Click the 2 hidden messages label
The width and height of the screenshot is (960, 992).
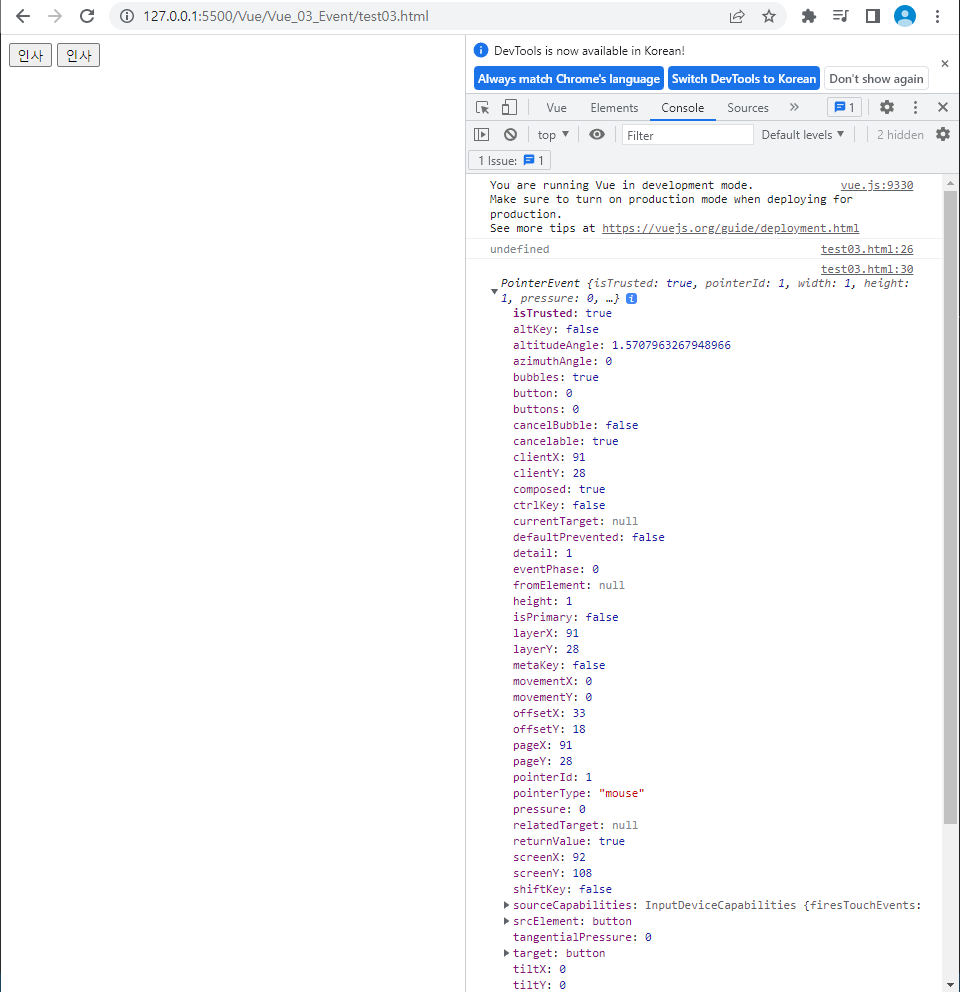click(900, 135)
